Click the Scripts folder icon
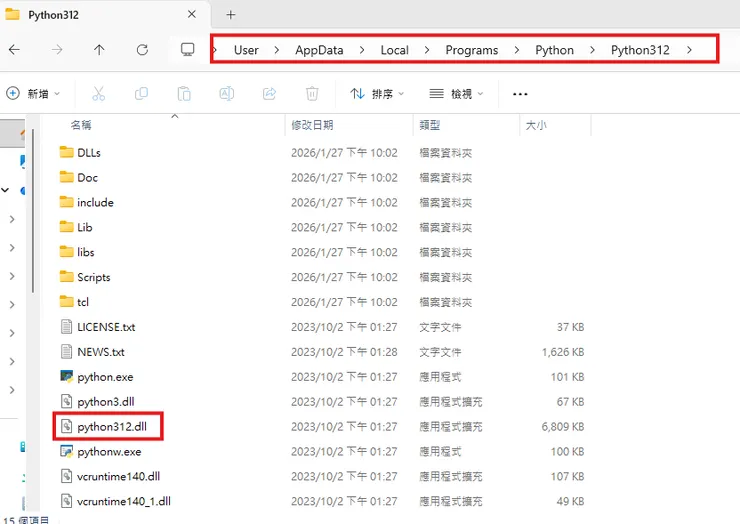The width and height of the screenshot is (740, 524). (67, 277)
